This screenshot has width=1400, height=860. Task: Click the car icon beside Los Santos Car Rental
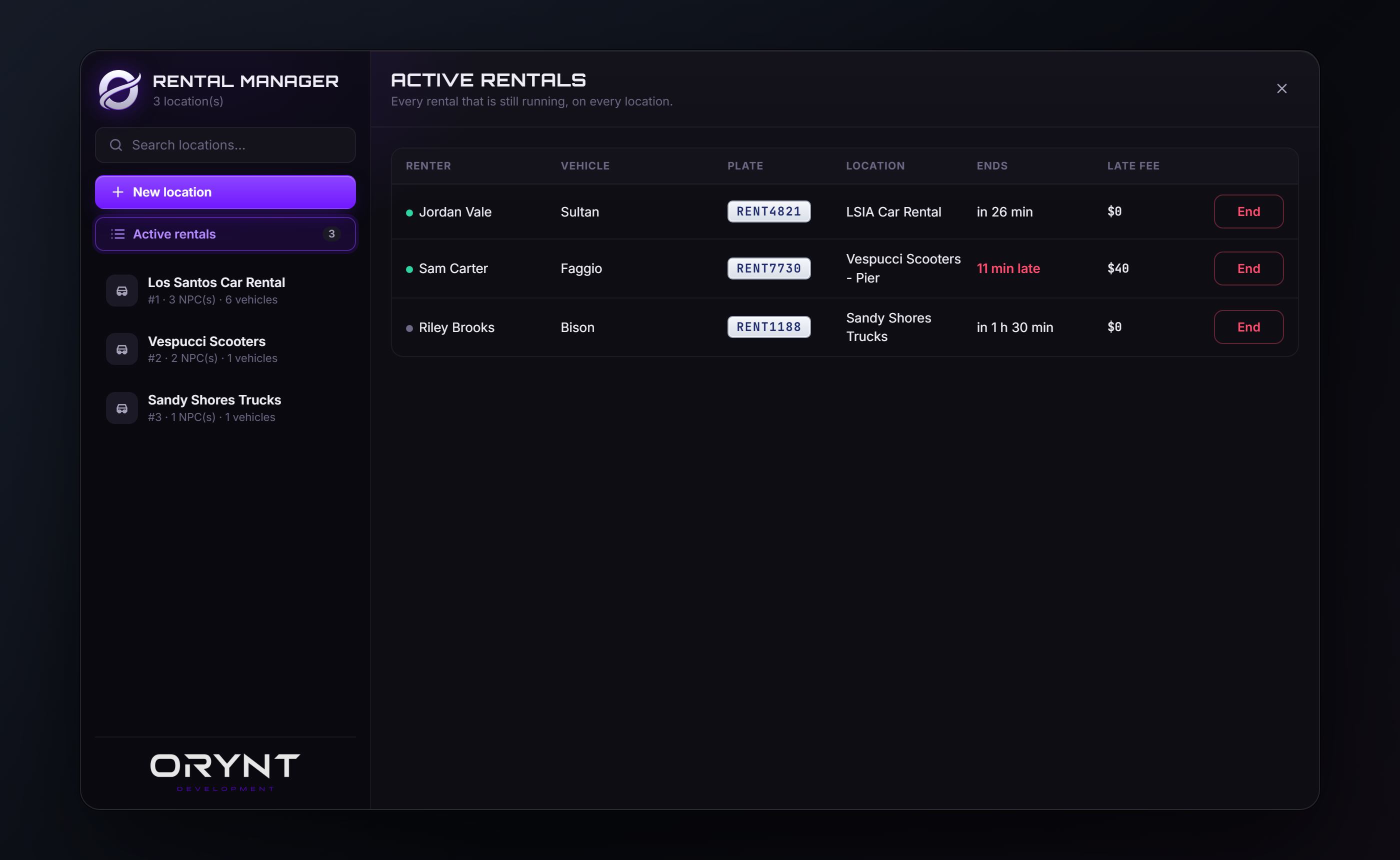click(121, 290)
